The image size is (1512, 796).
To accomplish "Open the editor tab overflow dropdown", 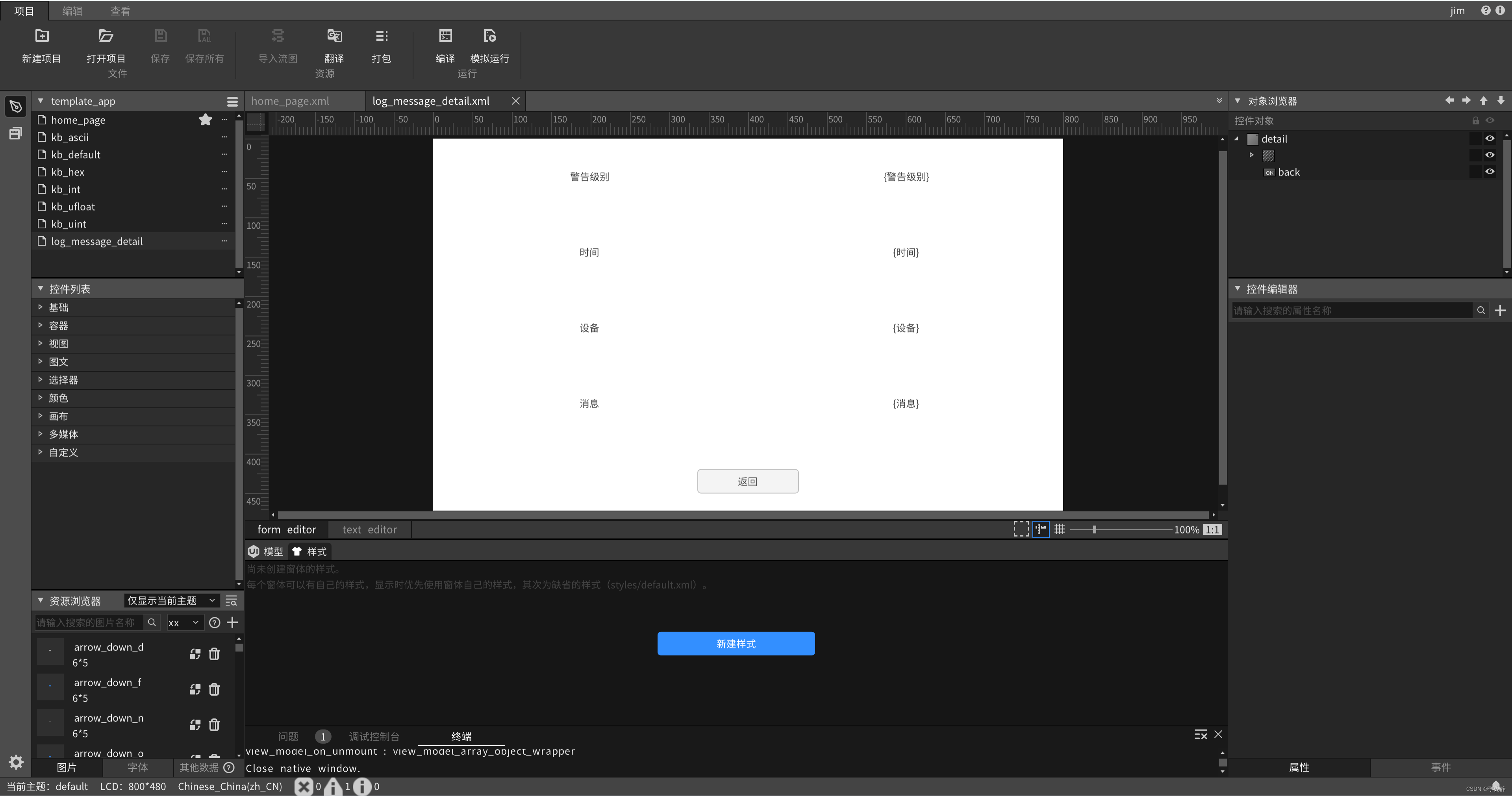I will pos(1219,101).
